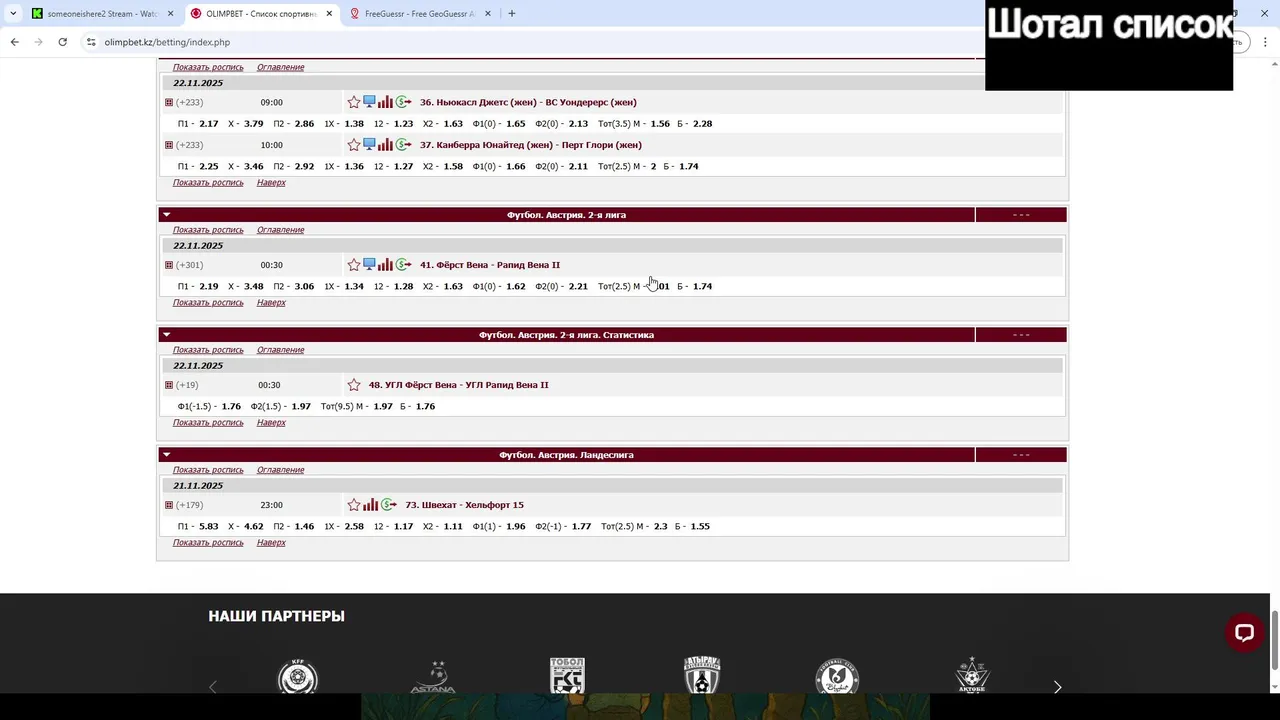Star match 73 Швехат - Хельфорт 15
The image size is (1280, 720).
(x=354, y=505)
